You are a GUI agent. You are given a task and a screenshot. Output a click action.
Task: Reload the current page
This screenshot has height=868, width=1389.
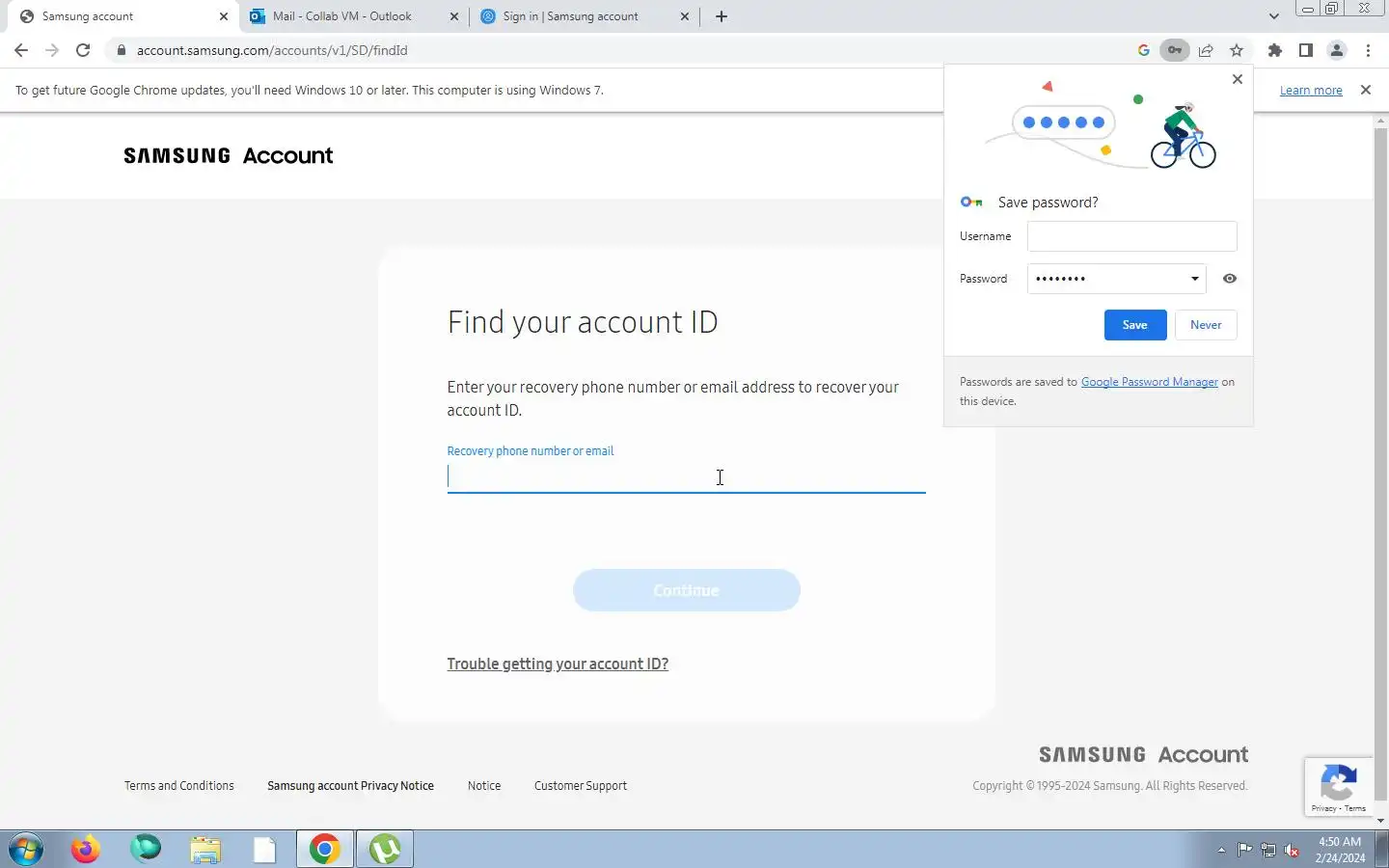83,50
